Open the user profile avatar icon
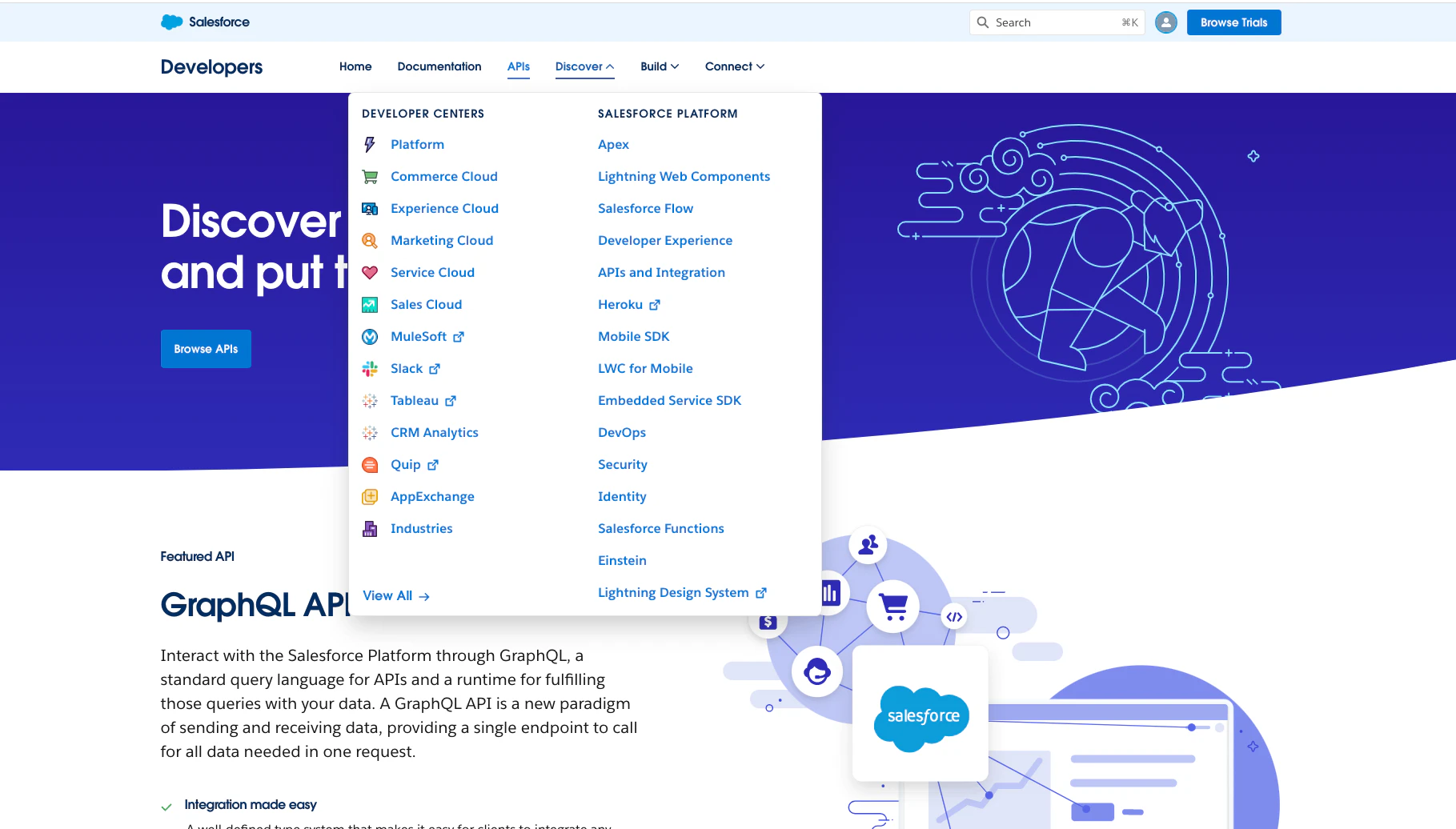The image size is (1456, 829). 1166,22
